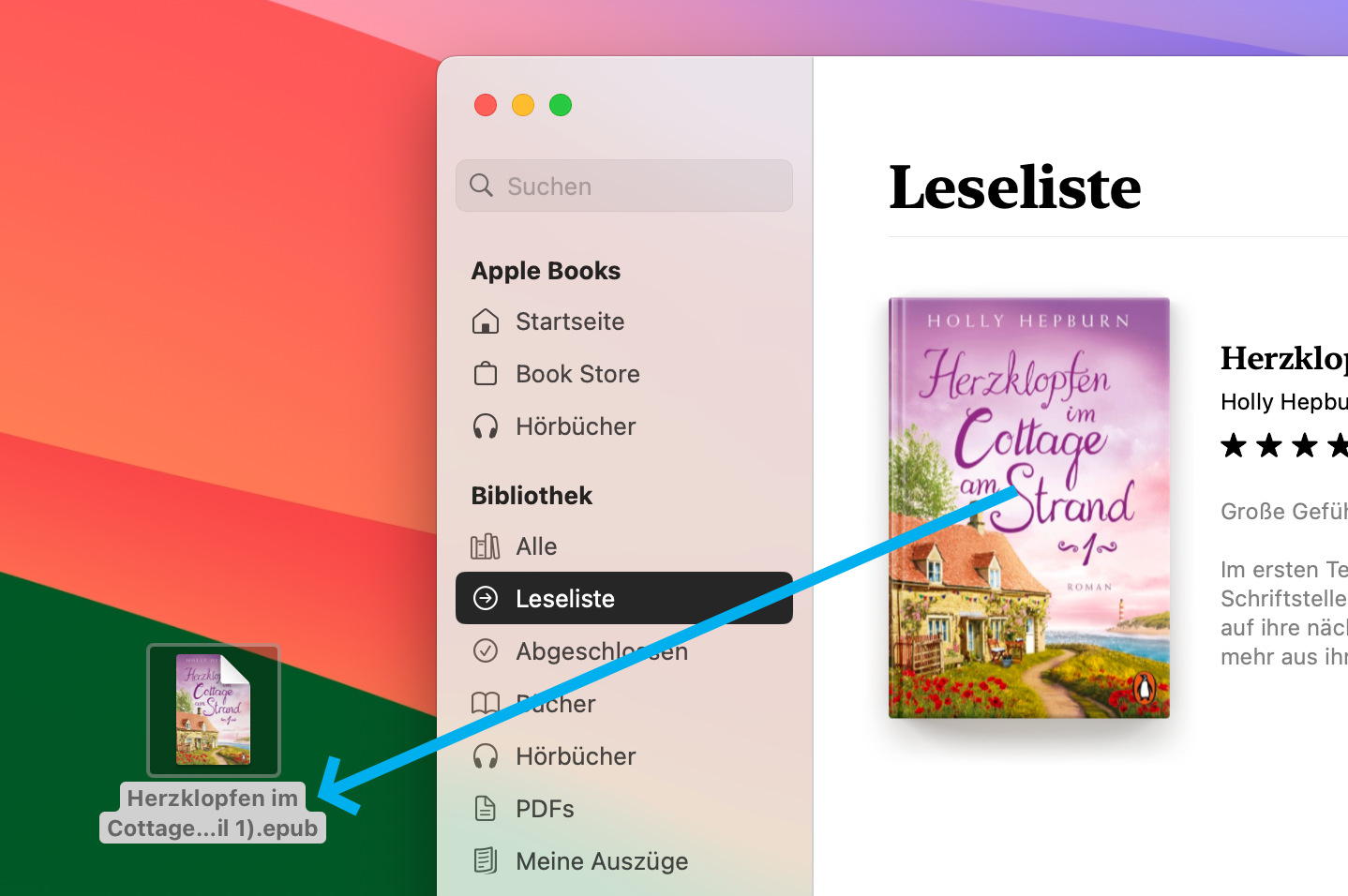1348x896 pixels.
Task: Click the star rating of the book
Action: [x=1283, y=445]
